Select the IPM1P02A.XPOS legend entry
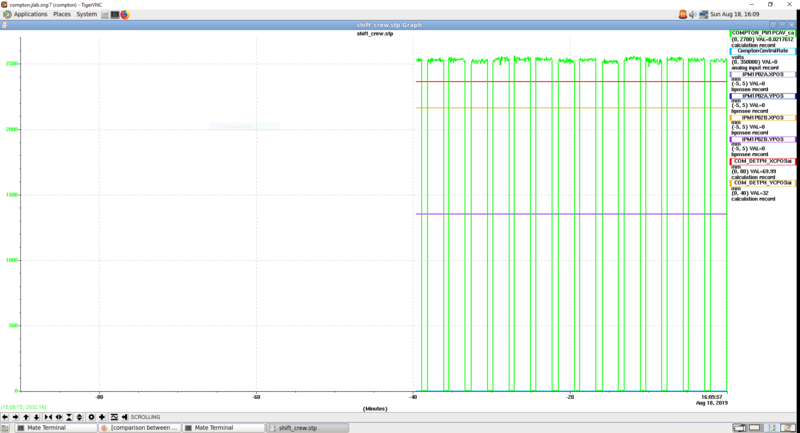 pyautogui.click(x=763, y=74)
